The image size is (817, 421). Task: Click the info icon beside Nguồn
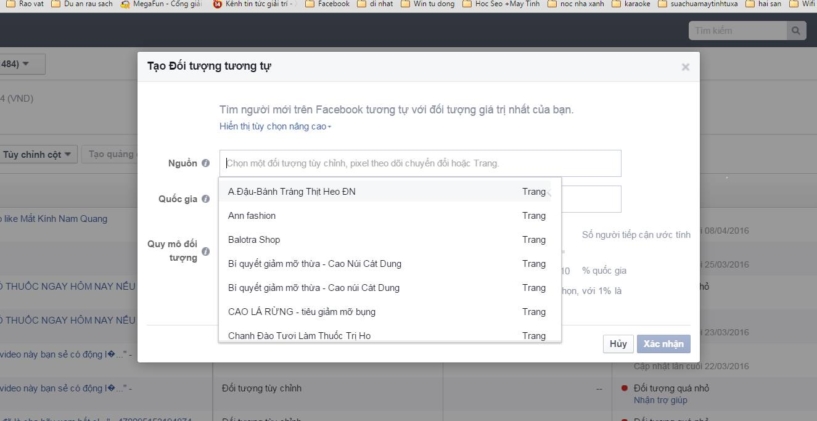click(x=205, y=163)
